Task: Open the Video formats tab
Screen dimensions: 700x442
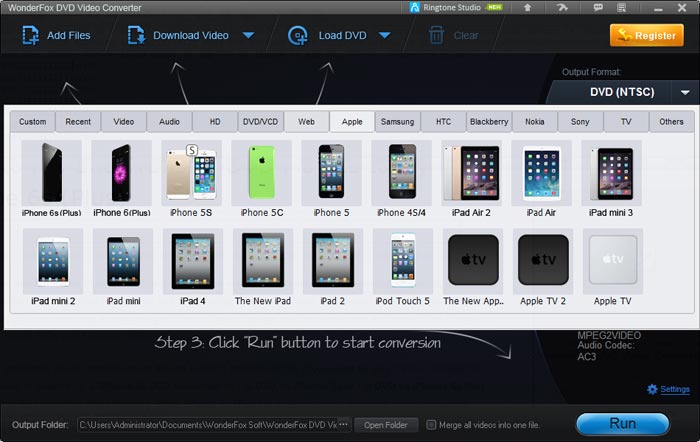Action: tap(124, 122)
